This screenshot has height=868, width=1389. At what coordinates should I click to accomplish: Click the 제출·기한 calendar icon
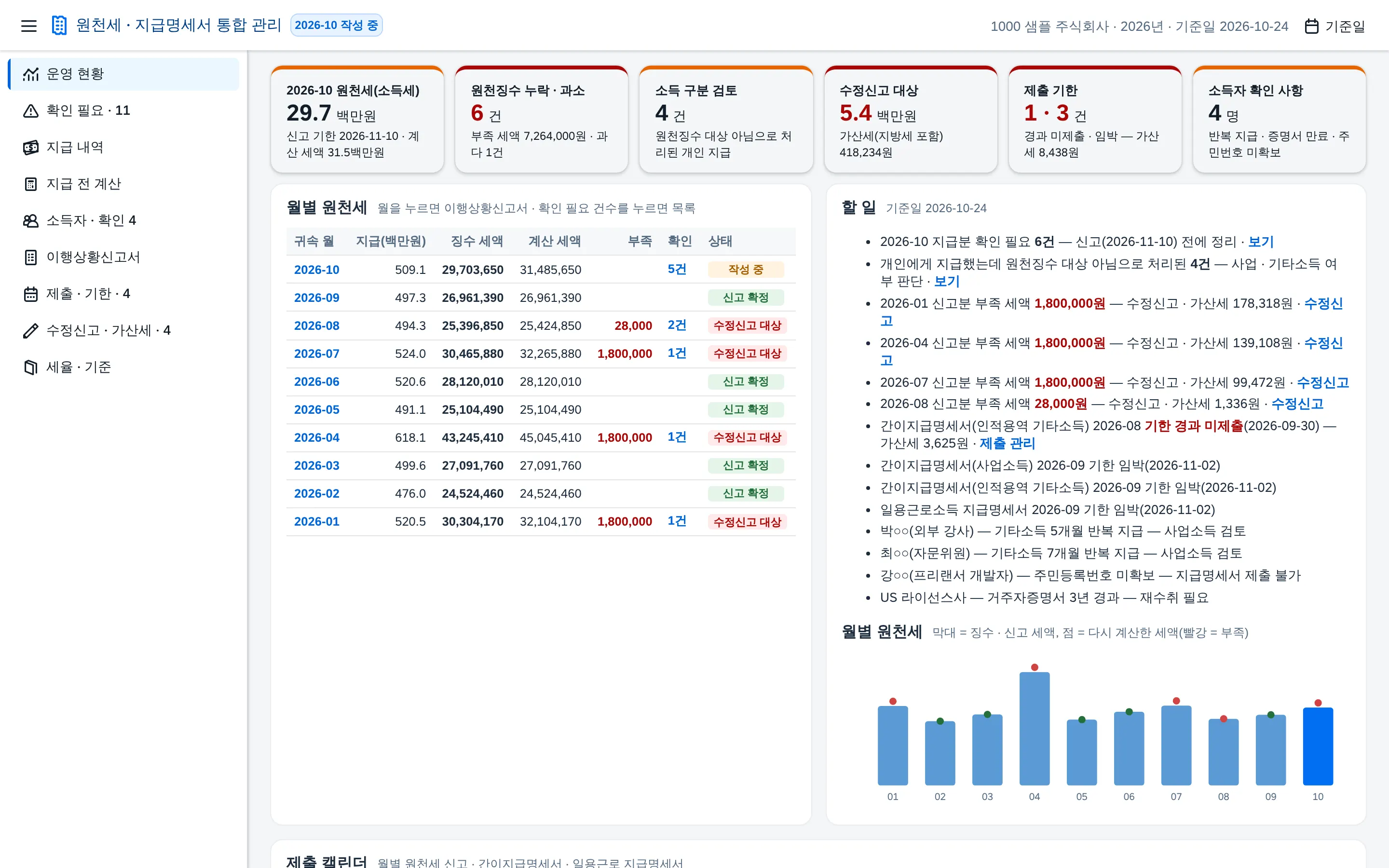(x=30, y=294)
